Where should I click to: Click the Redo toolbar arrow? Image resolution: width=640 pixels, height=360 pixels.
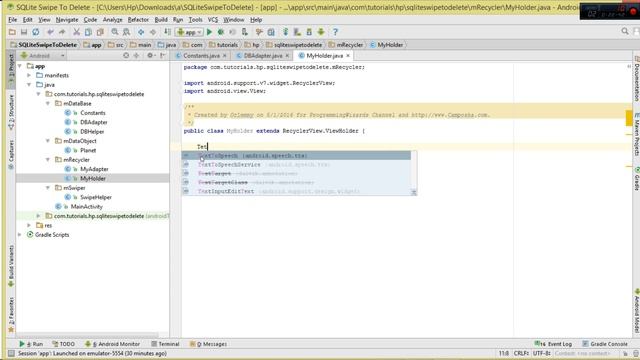(62, 32)
